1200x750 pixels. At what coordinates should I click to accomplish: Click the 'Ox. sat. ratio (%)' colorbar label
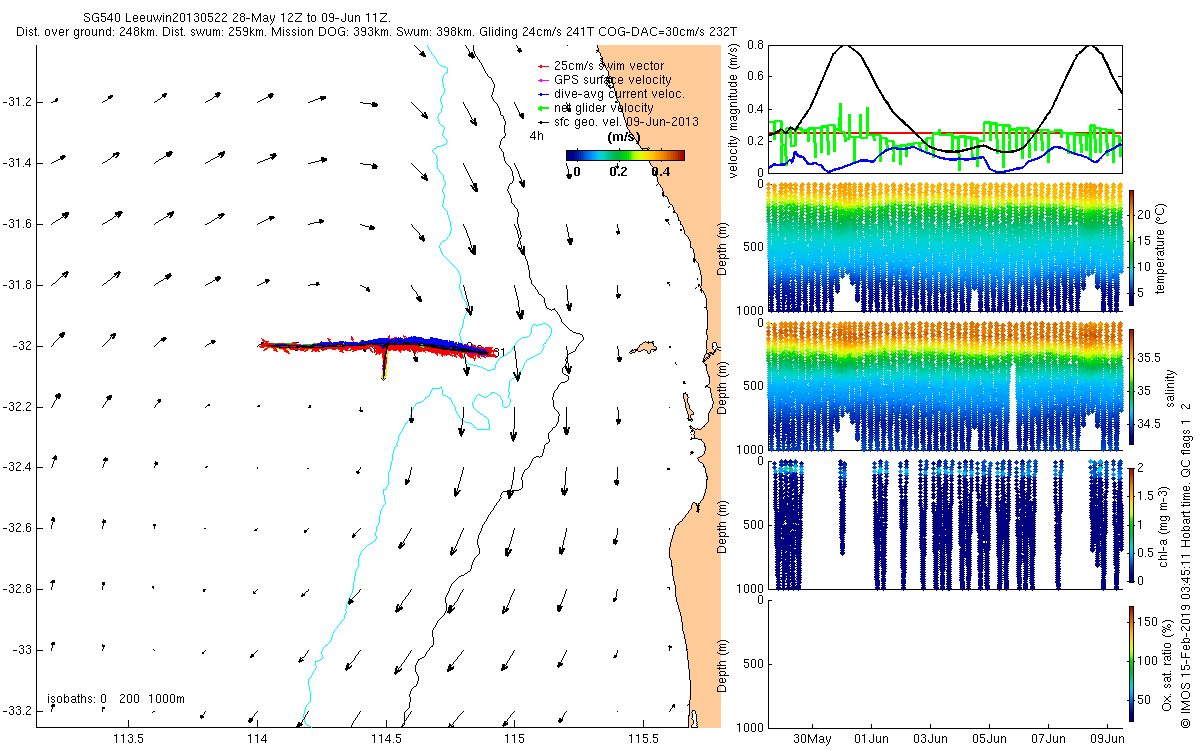[1165, 664]
